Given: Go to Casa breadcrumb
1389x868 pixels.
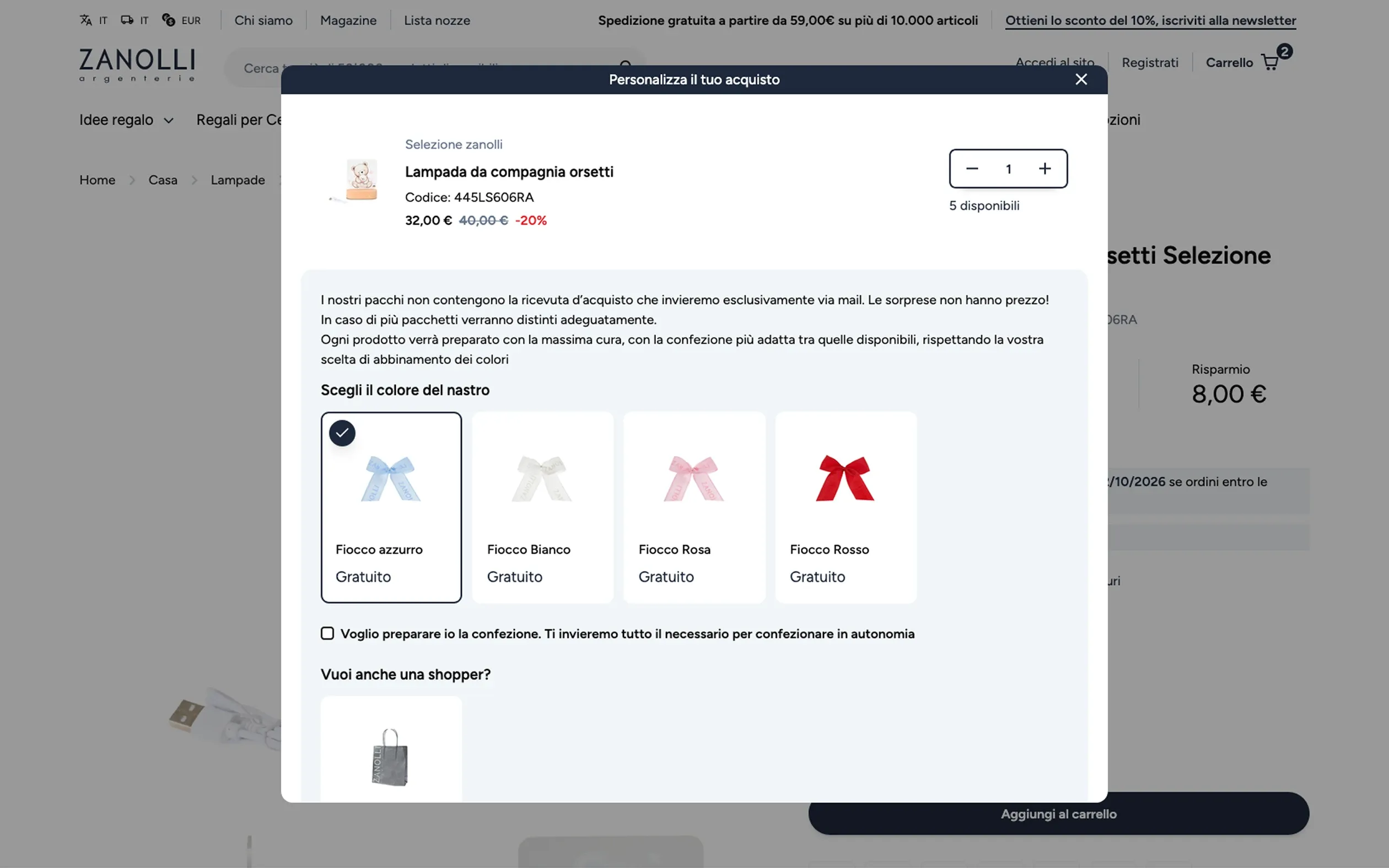Looking at the screenshot, I should click(x=163, y=180).
